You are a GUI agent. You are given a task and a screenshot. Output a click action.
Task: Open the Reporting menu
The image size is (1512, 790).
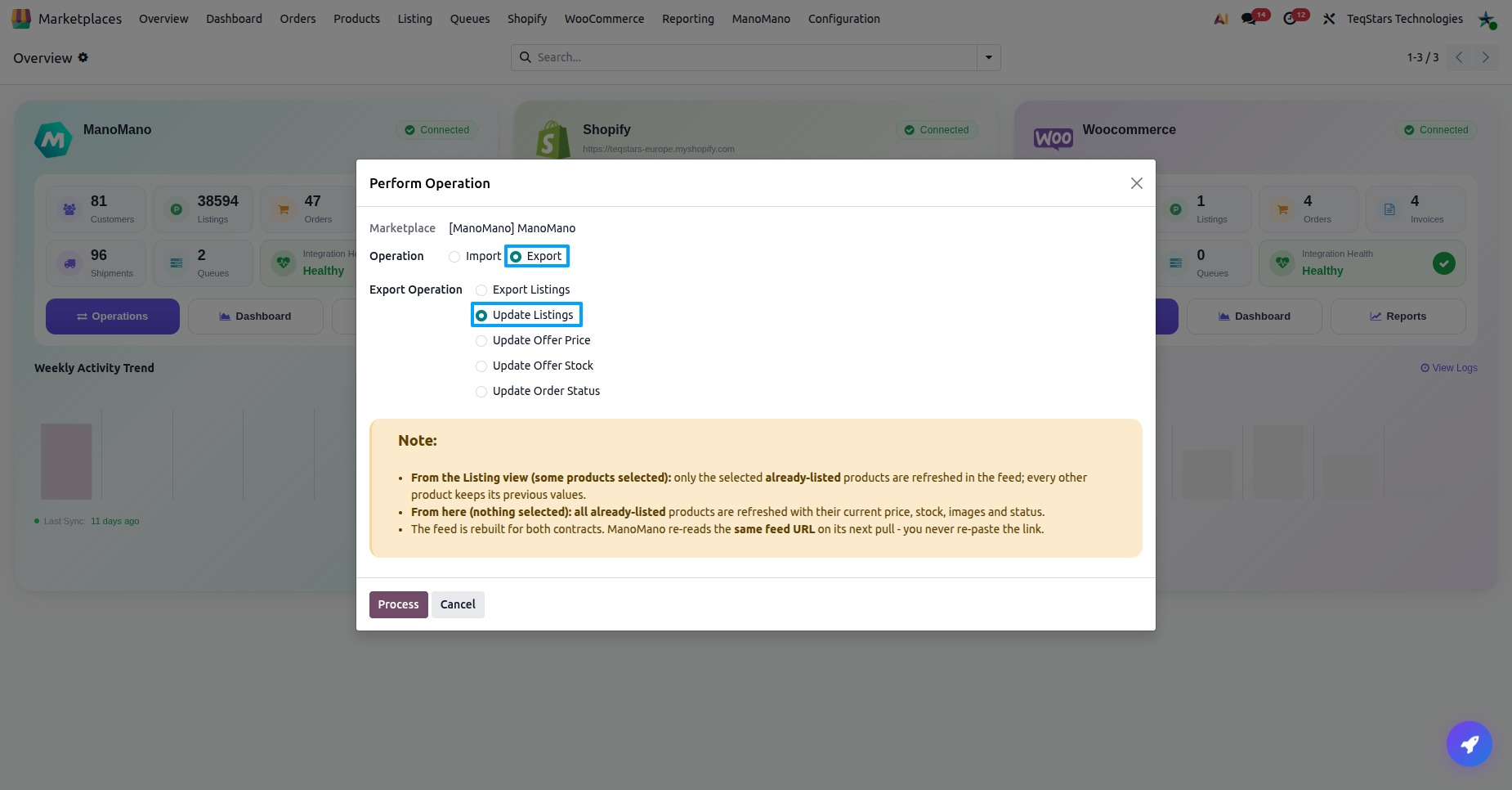point(688,19)
